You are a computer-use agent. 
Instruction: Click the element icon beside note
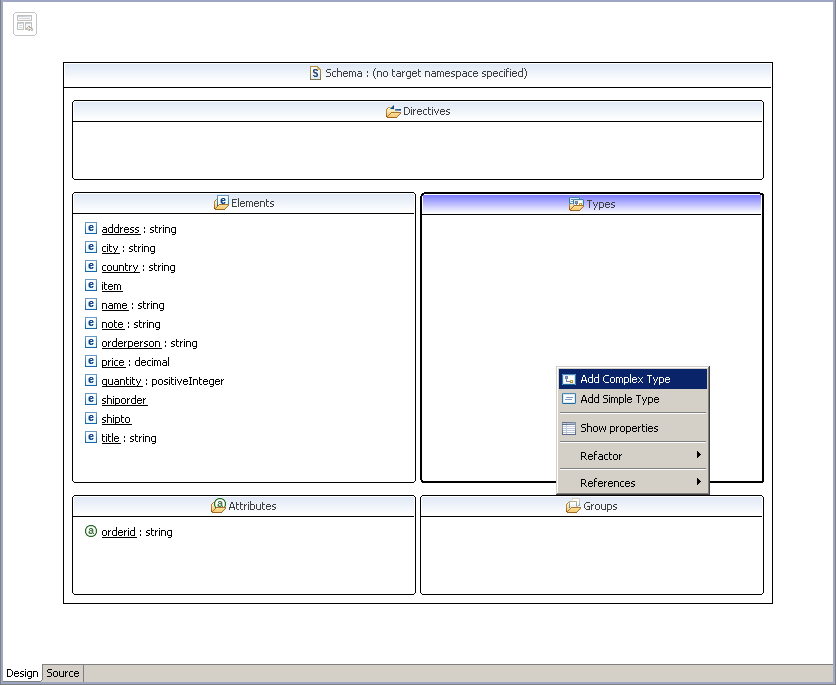(91, 323)
